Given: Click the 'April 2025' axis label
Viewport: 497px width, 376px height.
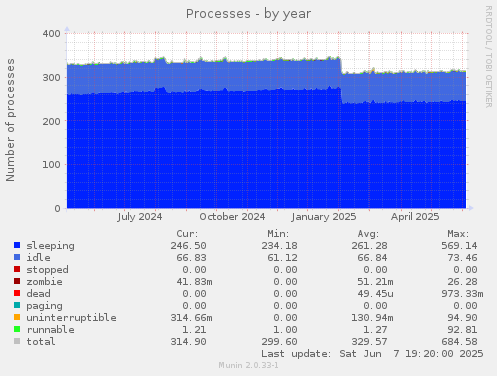Looking at the screenshot, I should (x=415, y=217).
